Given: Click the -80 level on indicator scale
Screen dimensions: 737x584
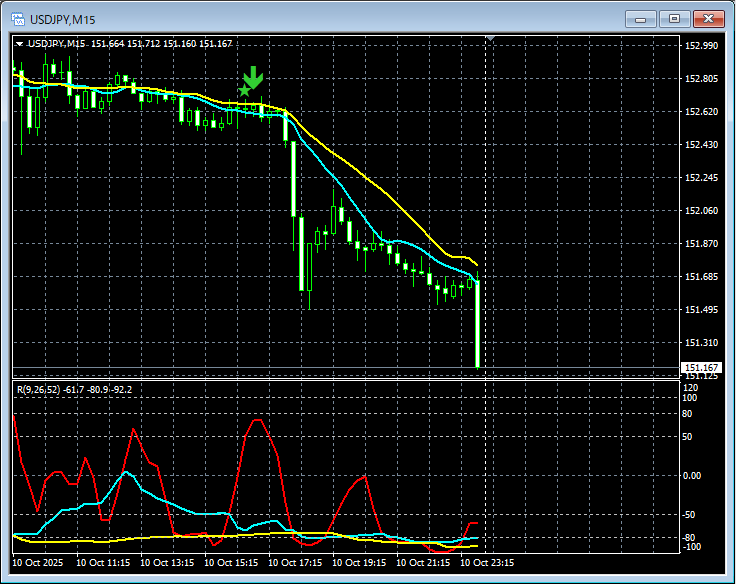Looking at the screenshot, I should click(x=692, y=538).
